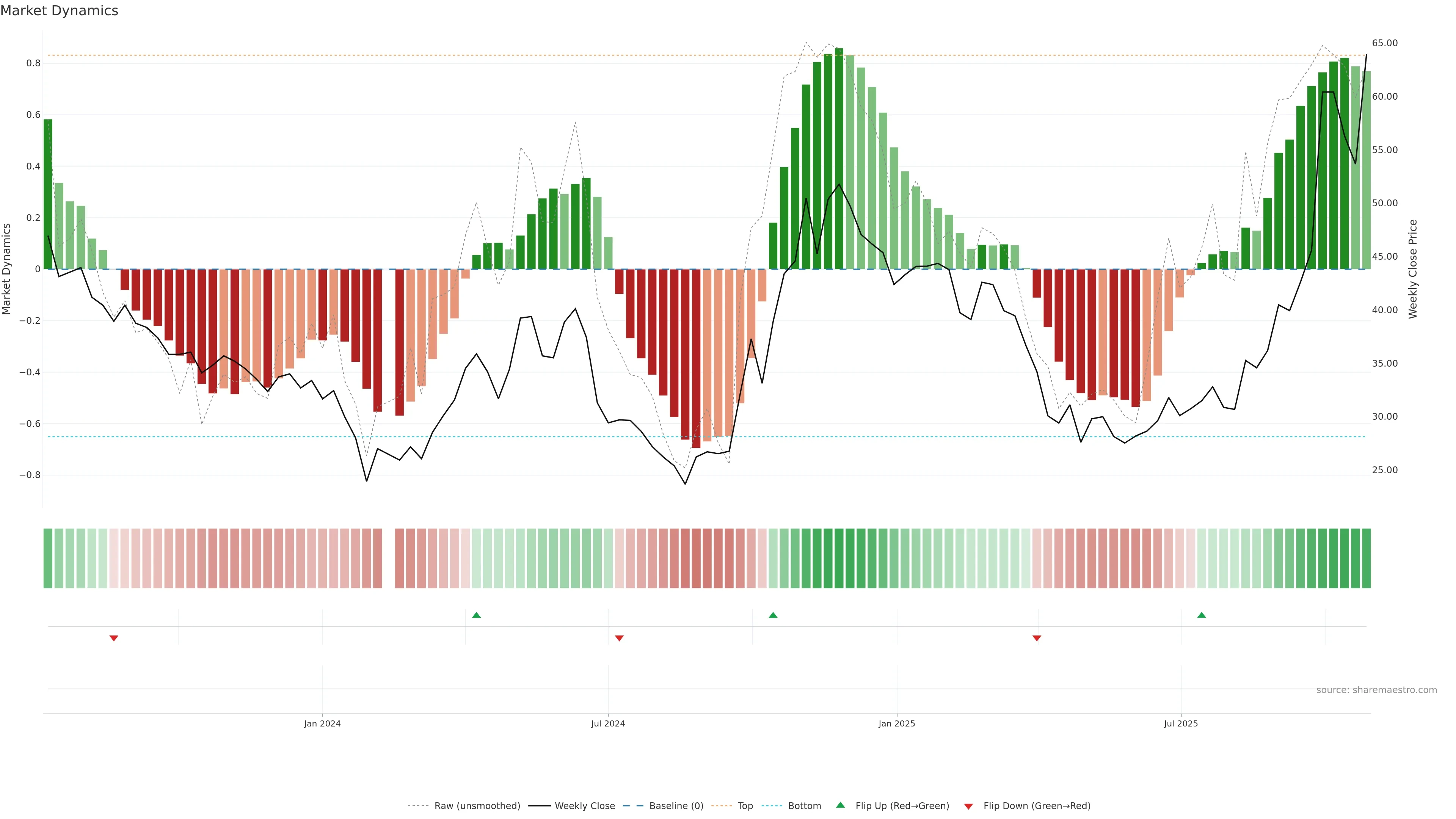The image size is (1456, 819).
Task: Click the flip-up triangle after Jul 2025
Action: click(x=1201, y=615)
